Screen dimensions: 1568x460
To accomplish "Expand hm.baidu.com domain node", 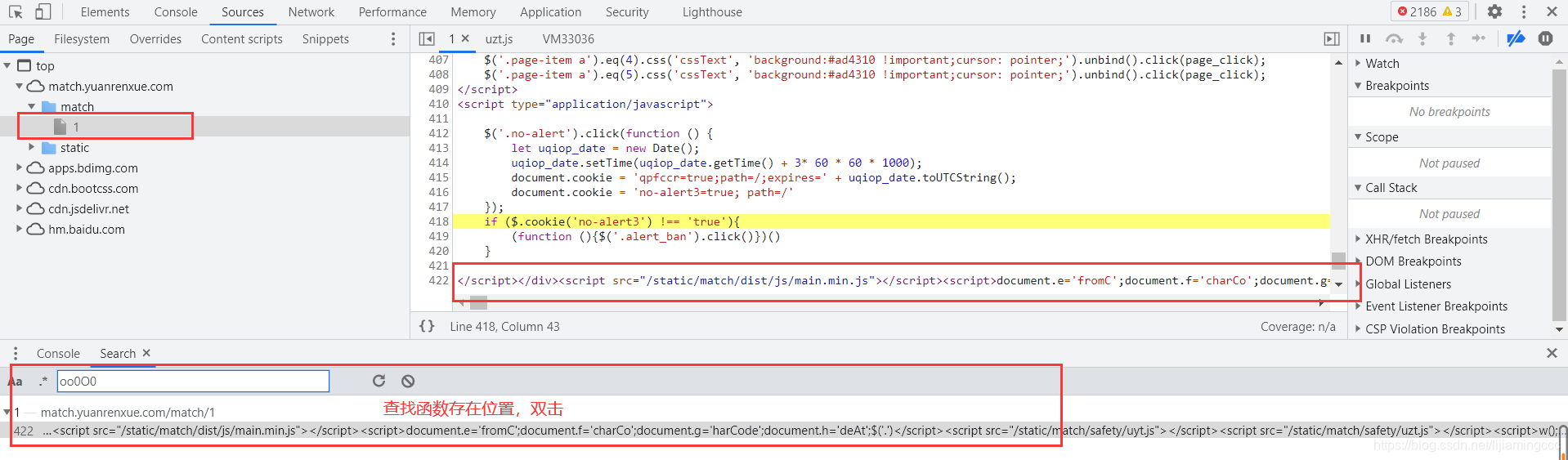I will (19, 229).
